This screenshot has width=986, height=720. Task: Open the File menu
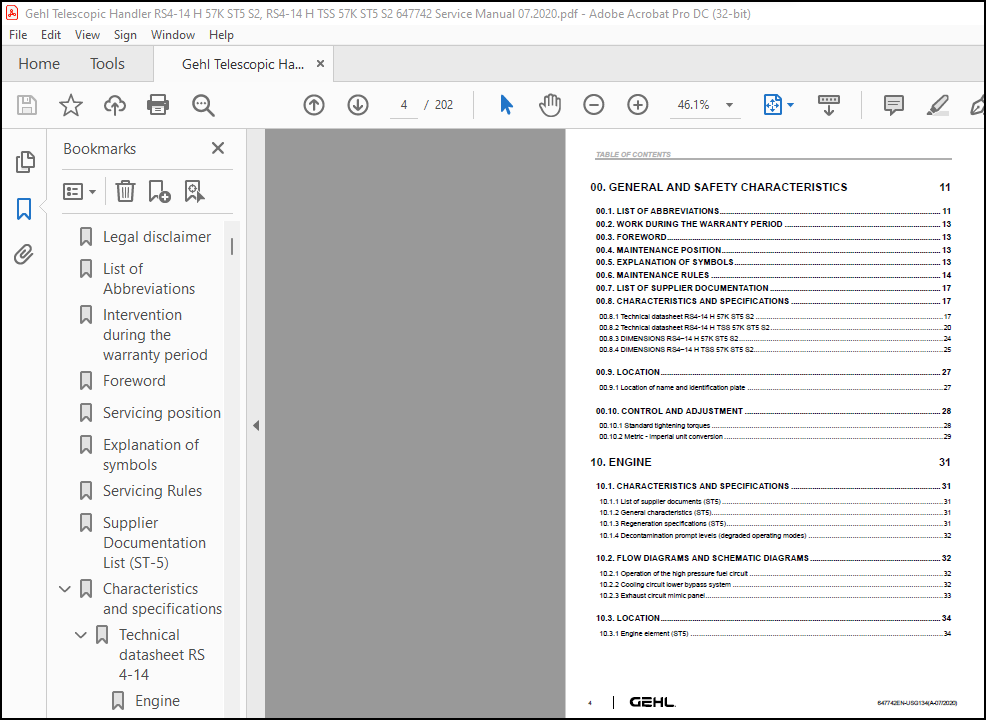(x=18, y=35)
